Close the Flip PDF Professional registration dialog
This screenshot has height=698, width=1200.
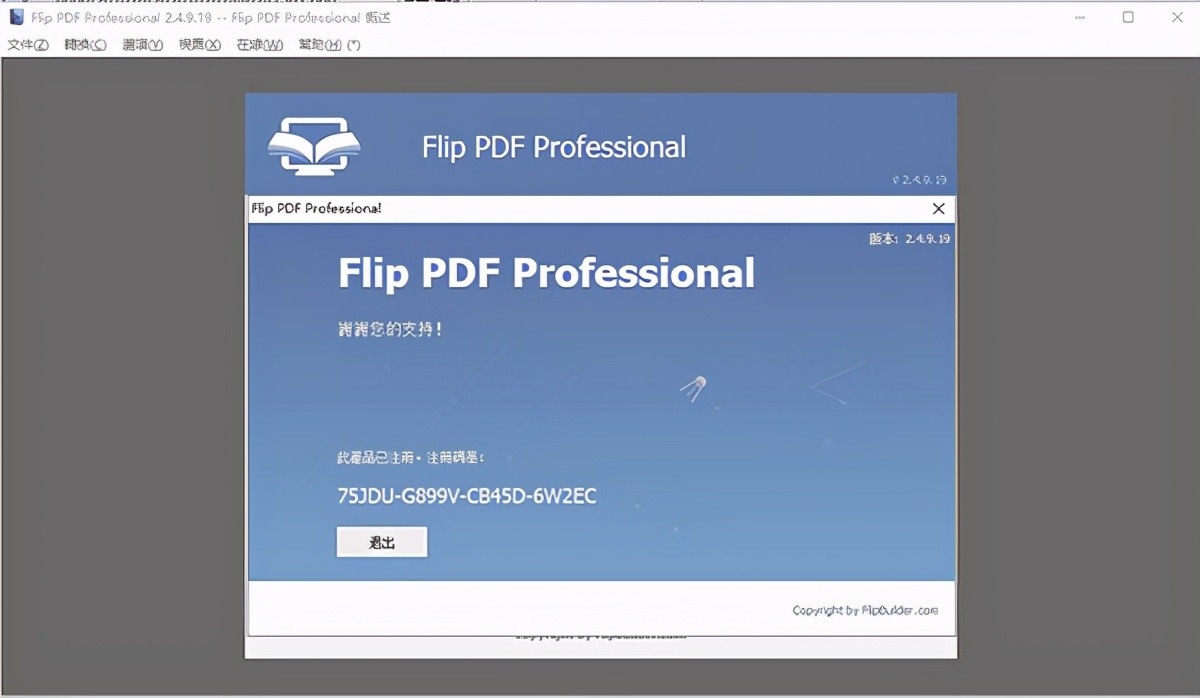coord(938,209)
